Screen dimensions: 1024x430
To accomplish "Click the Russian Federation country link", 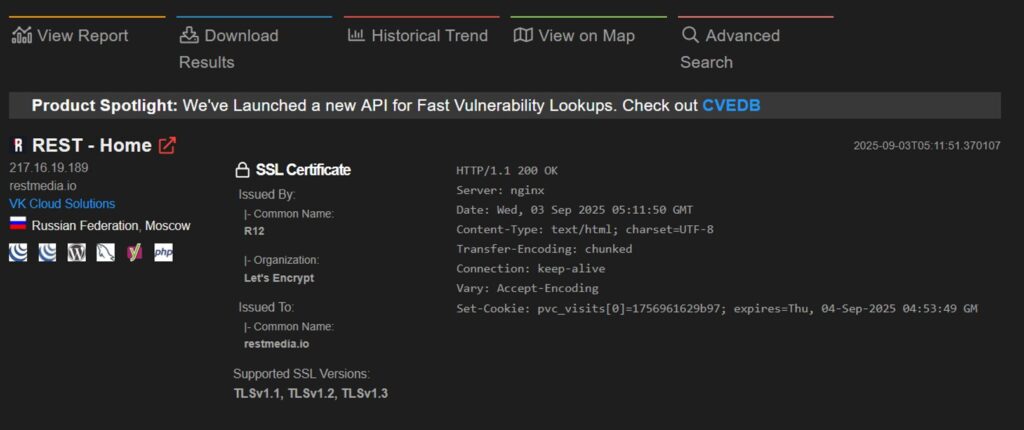I will [86, 226].
